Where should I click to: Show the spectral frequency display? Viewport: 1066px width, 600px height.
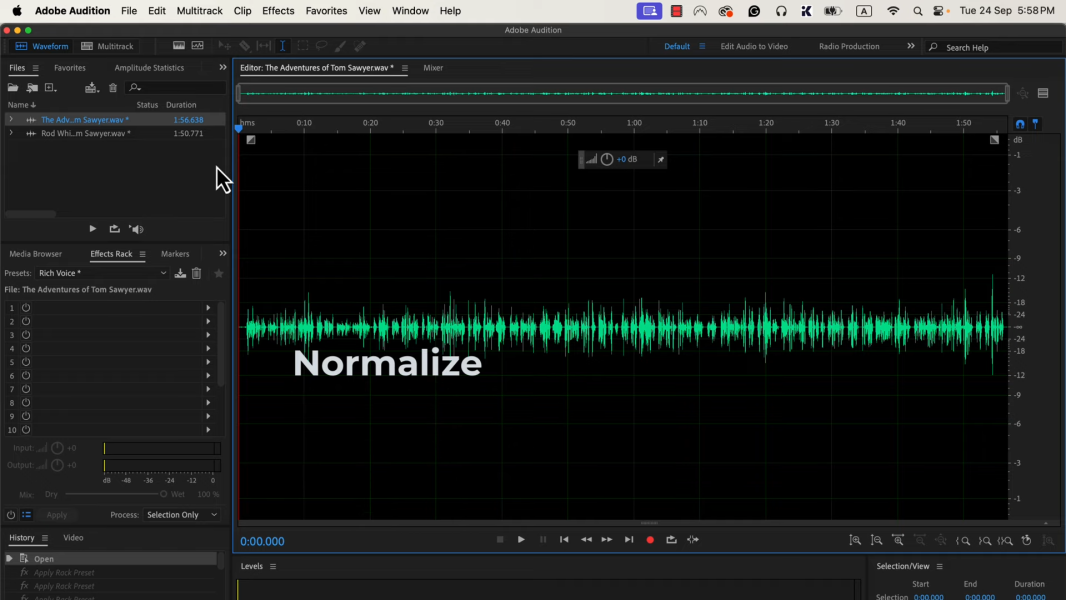point(179,46)
